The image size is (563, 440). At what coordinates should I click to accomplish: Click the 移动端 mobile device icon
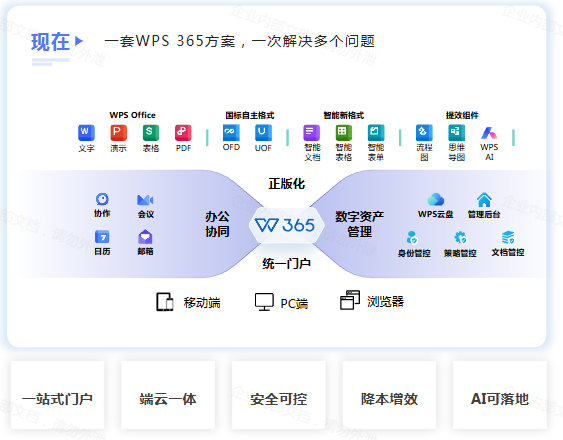click(165, 302)
